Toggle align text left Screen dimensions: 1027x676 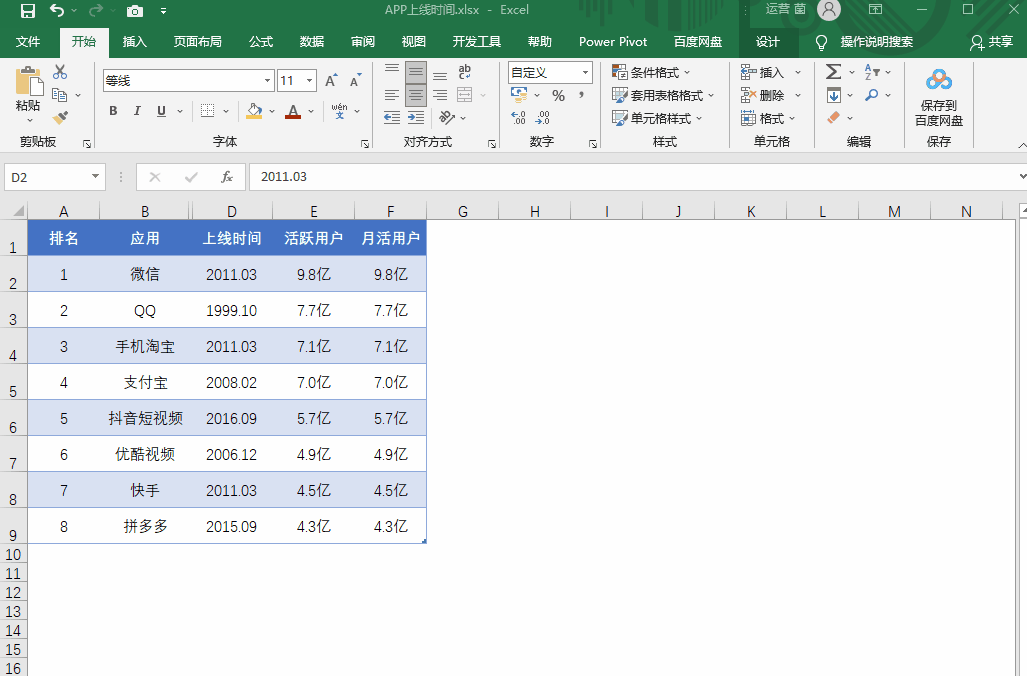tap(392, 95)
